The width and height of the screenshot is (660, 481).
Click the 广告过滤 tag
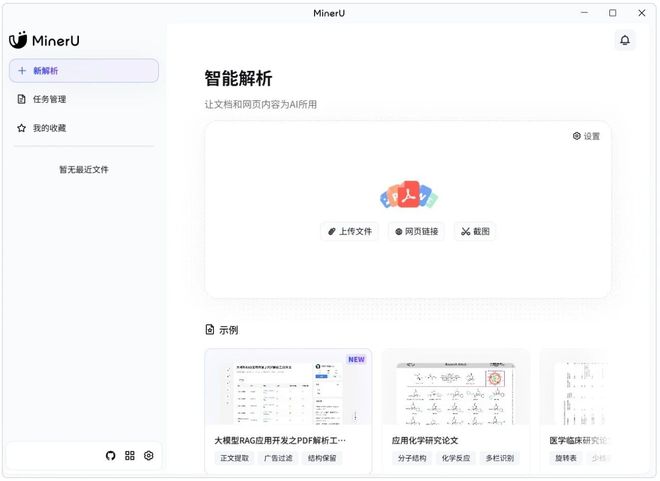tap(278, 458)
